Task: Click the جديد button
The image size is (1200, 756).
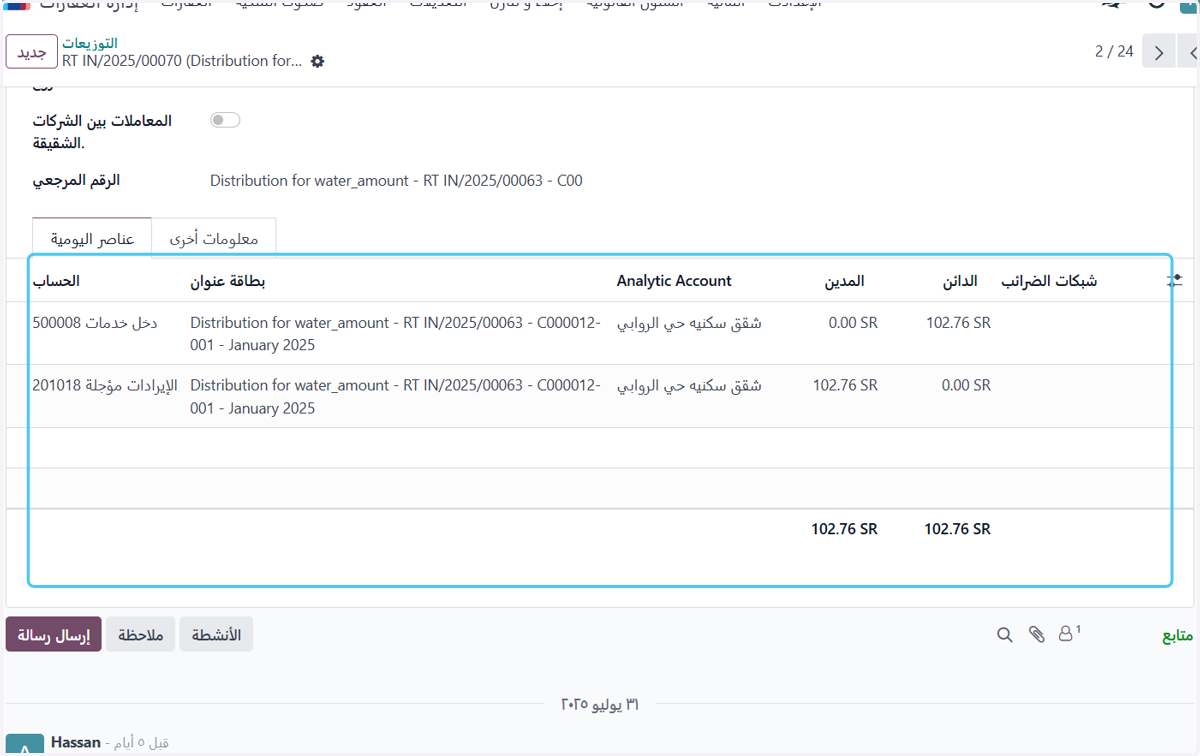Action: click(x=32, y=53)
